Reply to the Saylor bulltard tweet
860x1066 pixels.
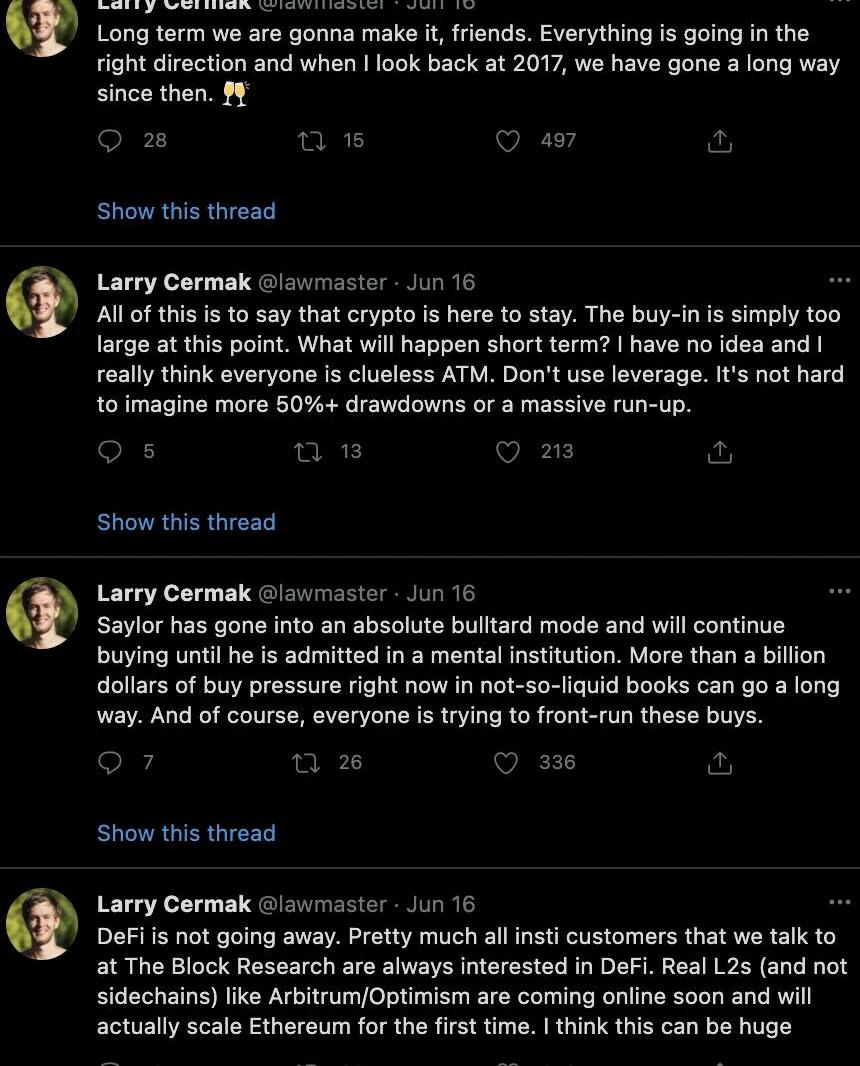110,763
